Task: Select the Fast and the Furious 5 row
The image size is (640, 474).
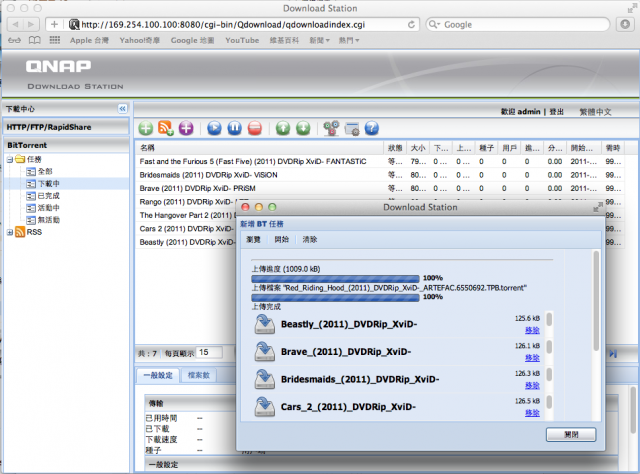Action: (378, 162)
